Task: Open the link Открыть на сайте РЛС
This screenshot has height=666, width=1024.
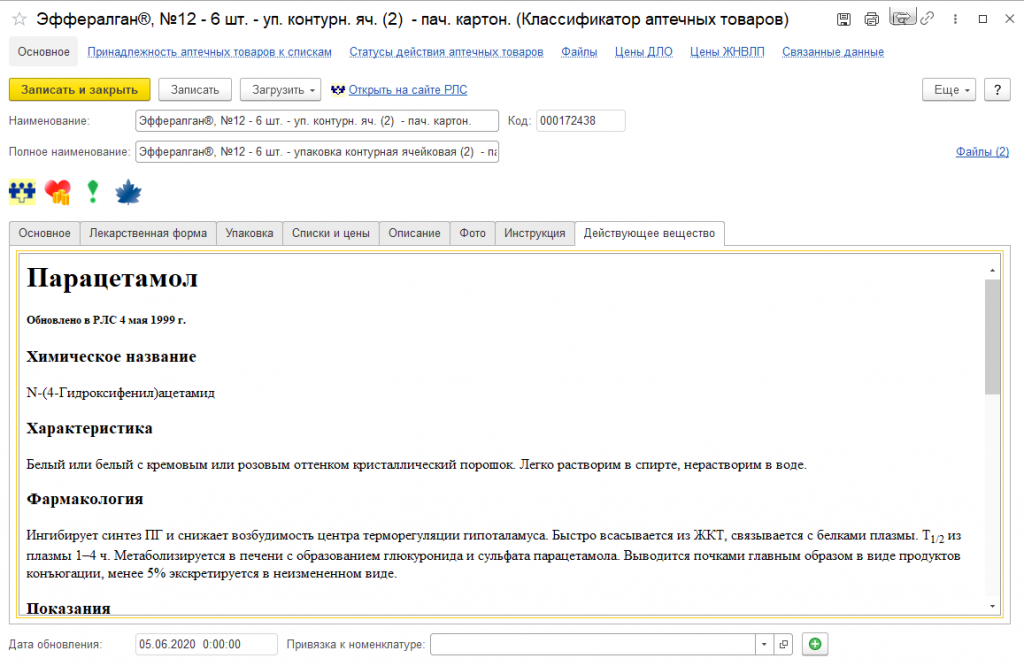Action: click(408, 90)
